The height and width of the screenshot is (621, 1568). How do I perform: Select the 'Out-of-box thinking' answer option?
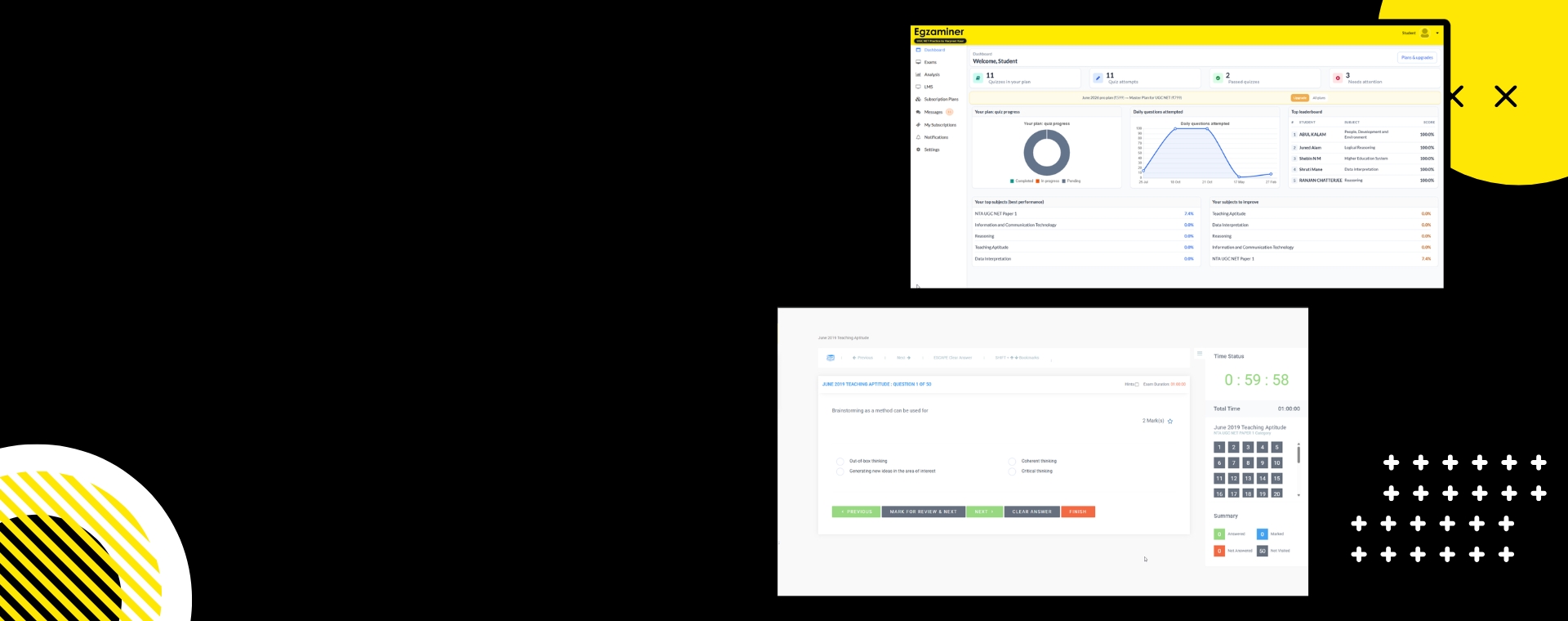click(840, 462)
